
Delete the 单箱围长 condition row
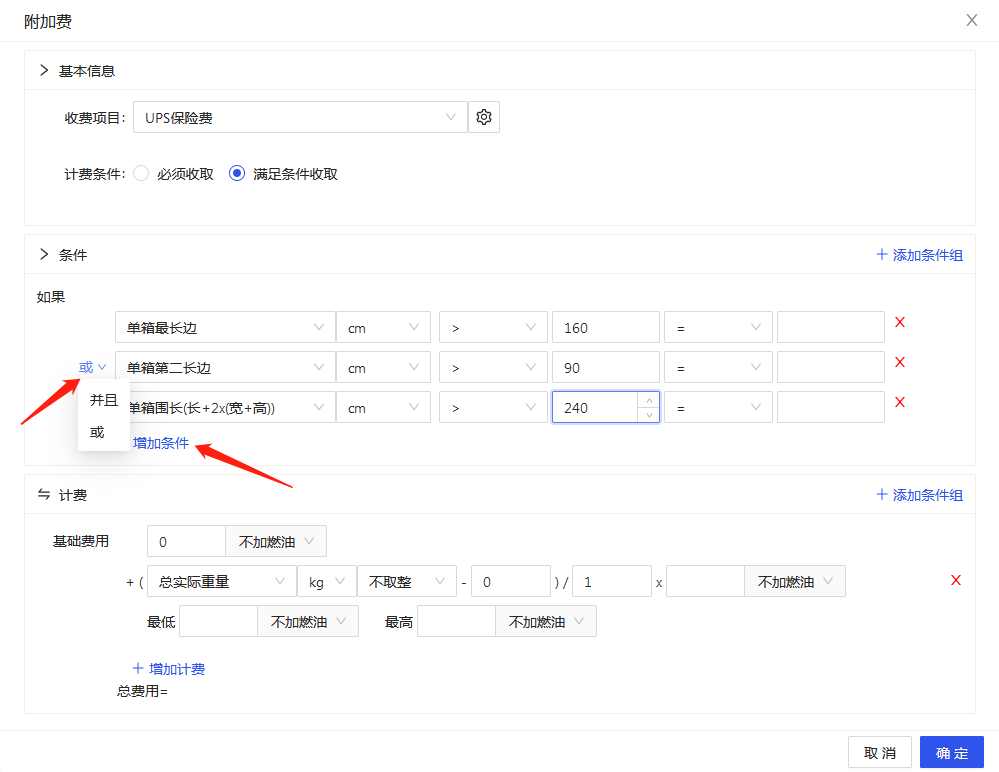pyautogui.click(x=900, y=403)
